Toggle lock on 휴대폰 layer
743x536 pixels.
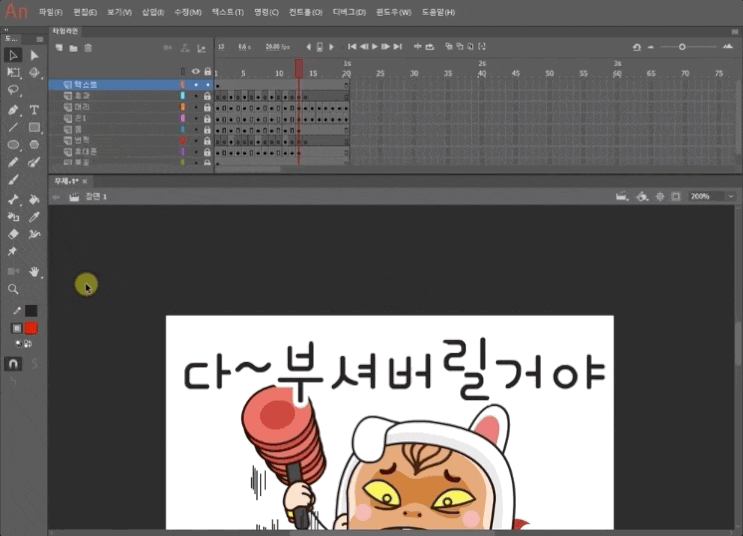[207, 152]
